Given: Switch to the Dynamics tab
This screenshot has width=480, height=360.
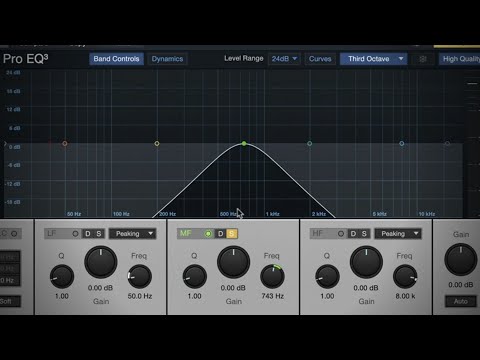Looking at the screenshot, I should (167, 59).
